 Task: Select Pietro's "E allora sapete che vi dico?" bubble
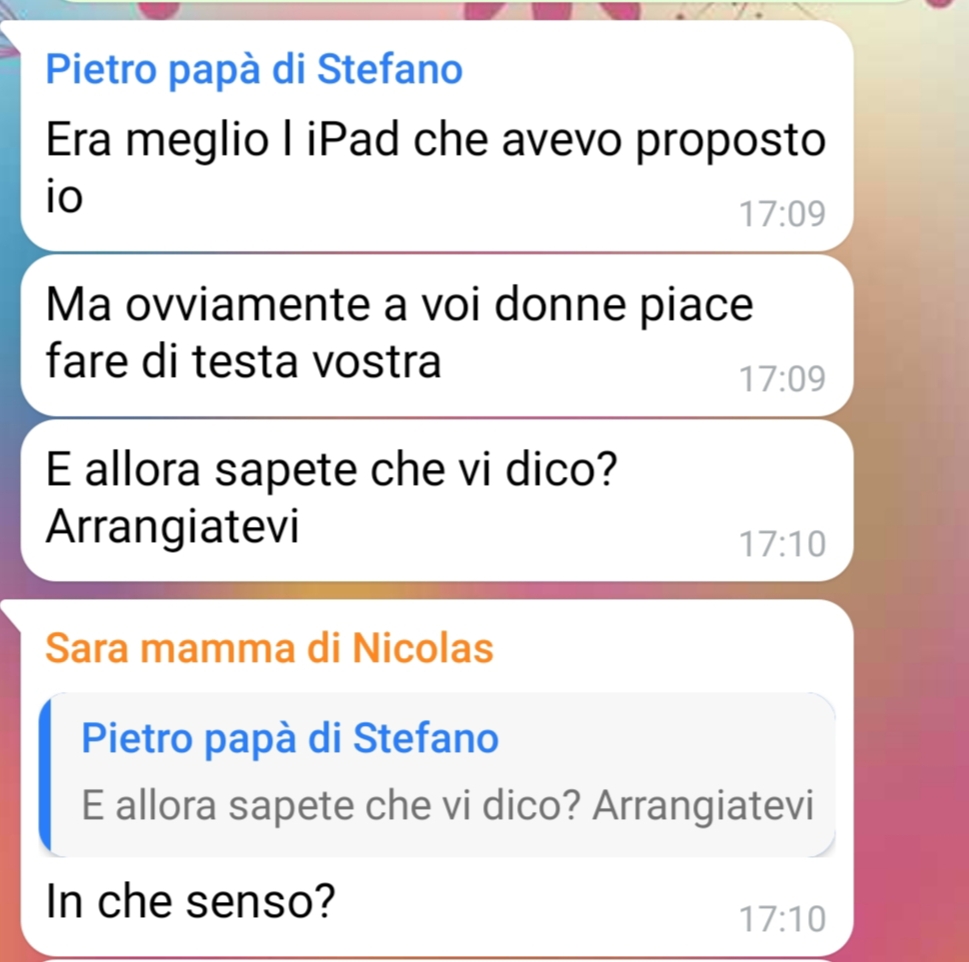[x=436, y=500]
